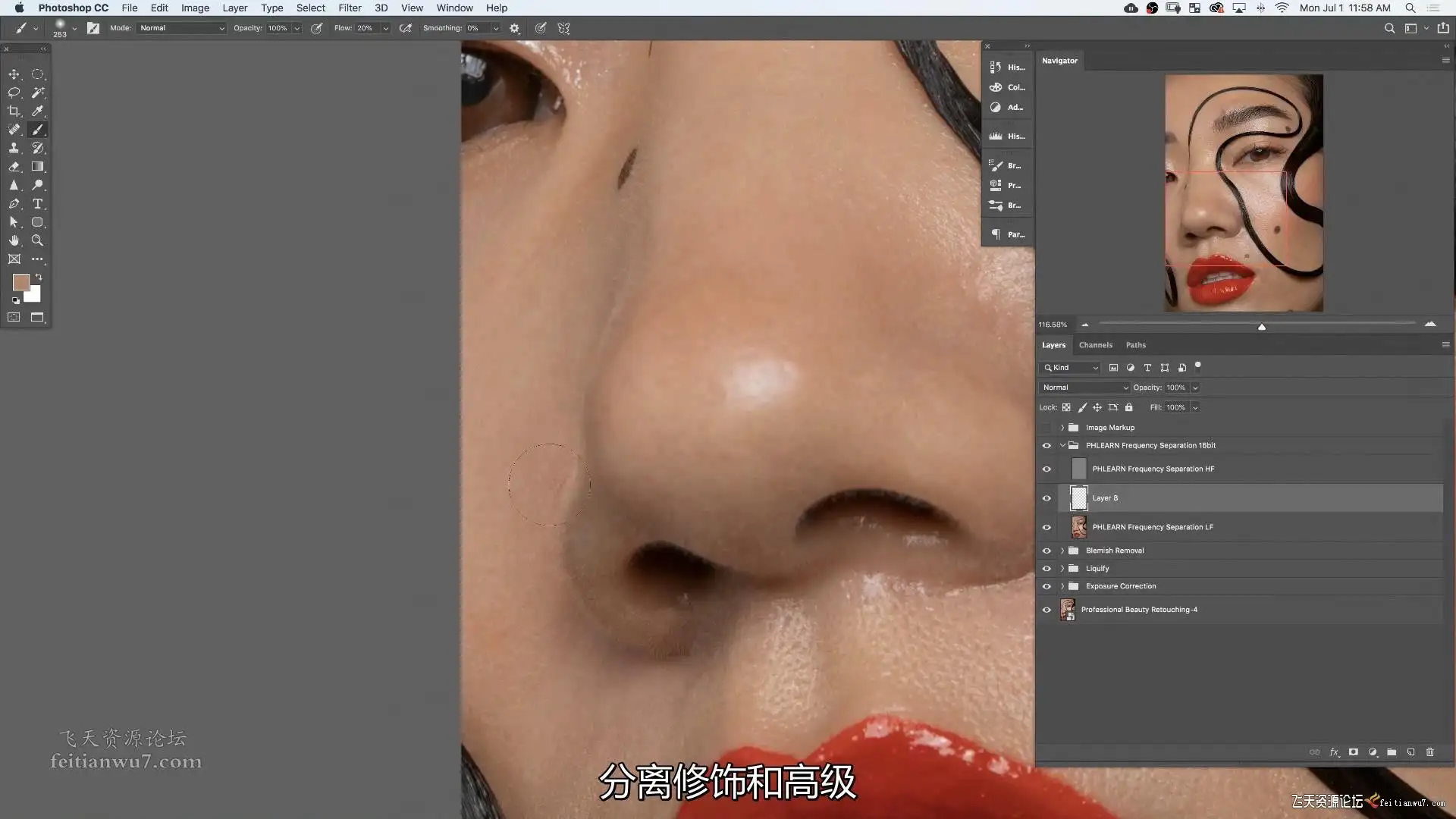Add a layer mask icon
The width and height of the screenshot is (1456, 819).
tap(1354, 752)
